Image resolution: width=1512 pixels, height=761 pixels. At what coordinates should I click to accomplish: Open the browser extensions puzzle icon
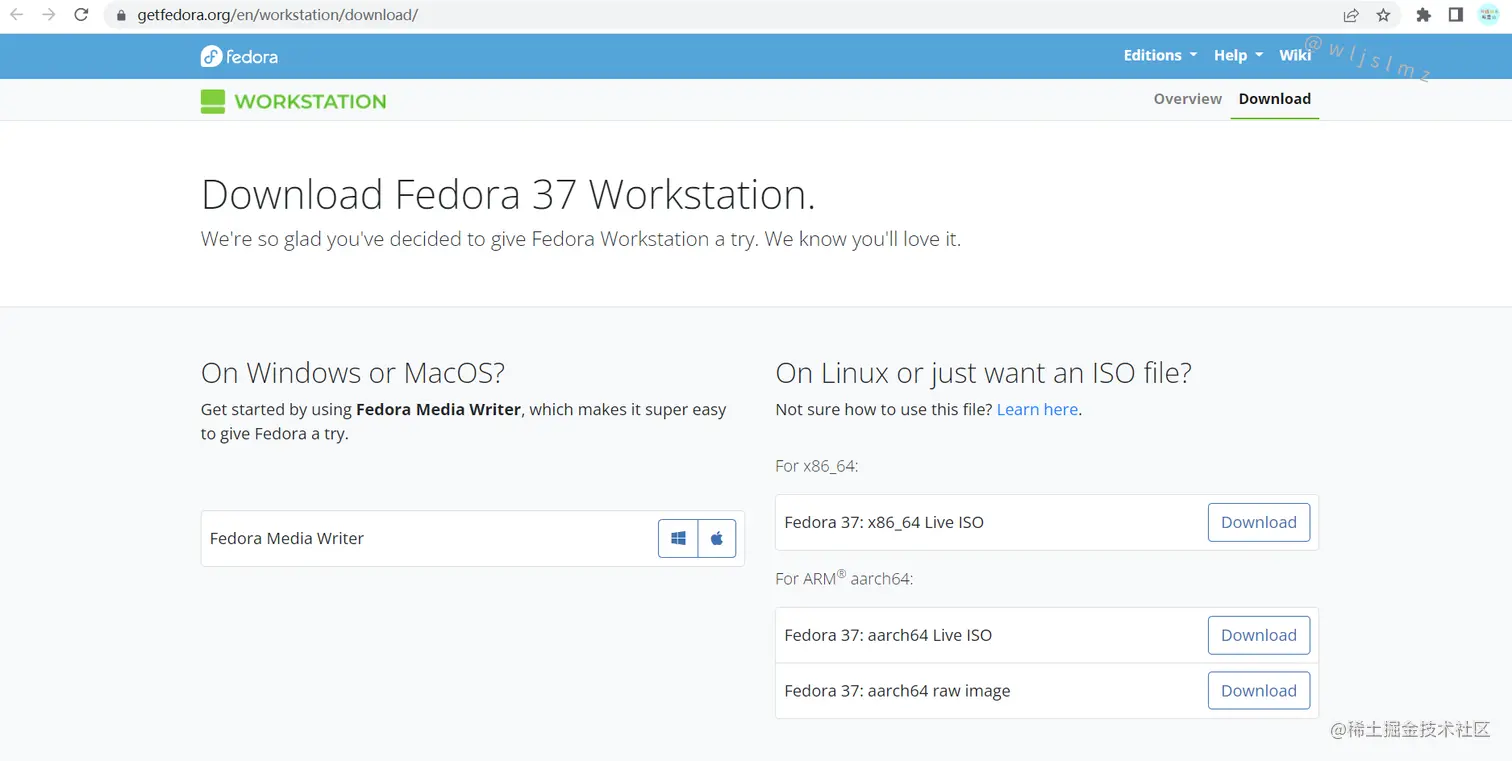(1424, 15)
